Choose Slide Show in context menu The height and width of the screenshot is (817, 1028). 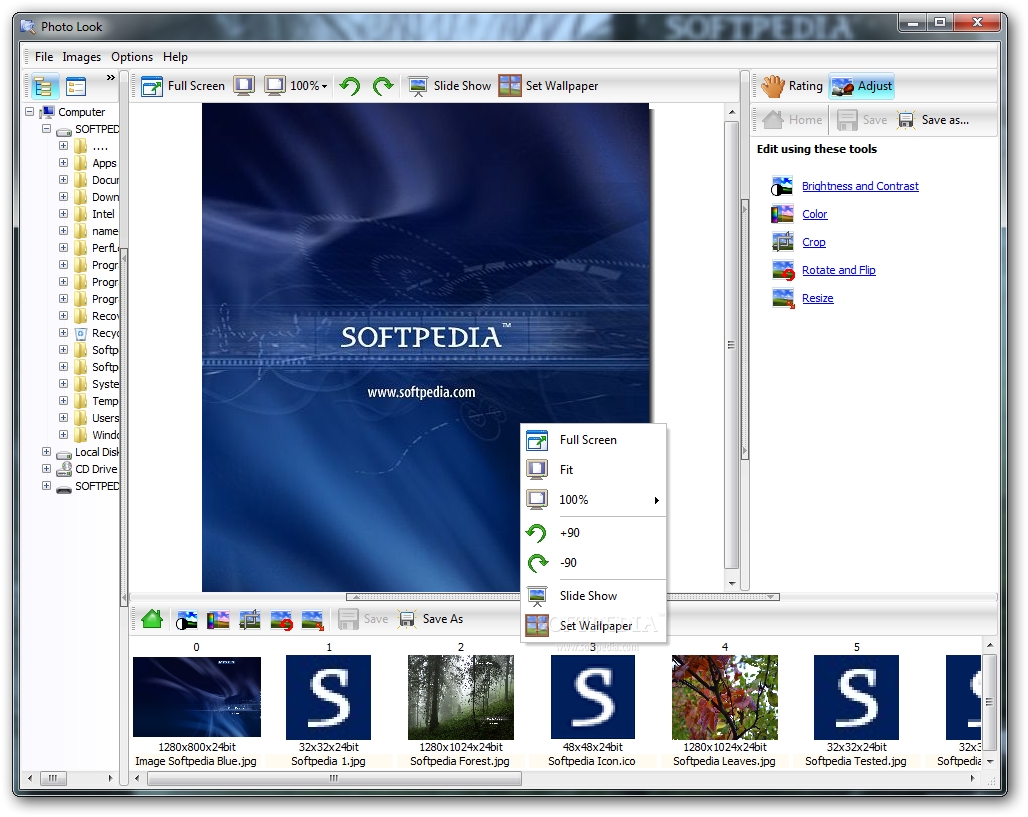point(593,595)
